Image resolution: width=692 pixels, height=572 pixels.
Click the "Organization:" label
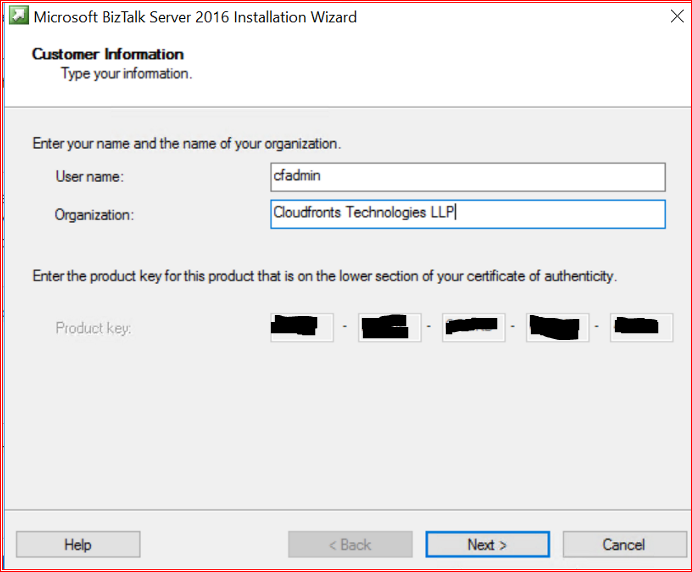(94, 214)
